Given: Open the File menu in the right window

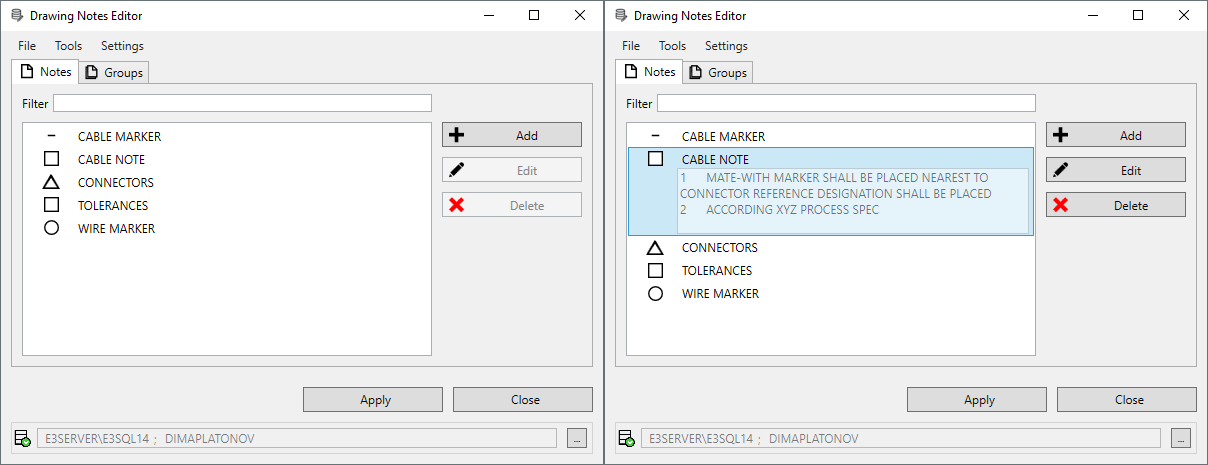Looking at the screenshot, I should pyautogui.click(x=631, y=46).
